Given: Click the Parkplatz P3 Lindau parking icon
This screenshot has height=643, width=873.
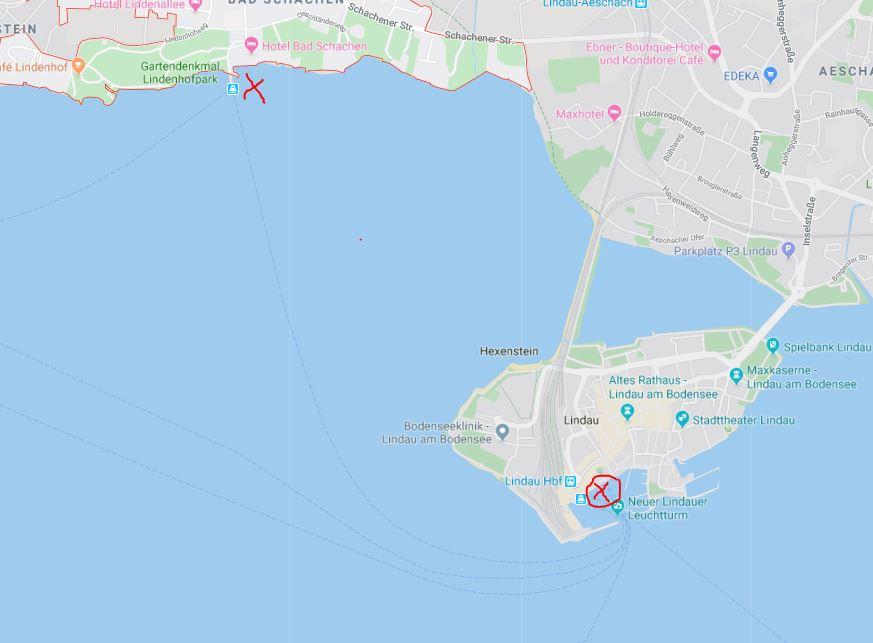Looking at the screenshot, I should coord(788,251).
